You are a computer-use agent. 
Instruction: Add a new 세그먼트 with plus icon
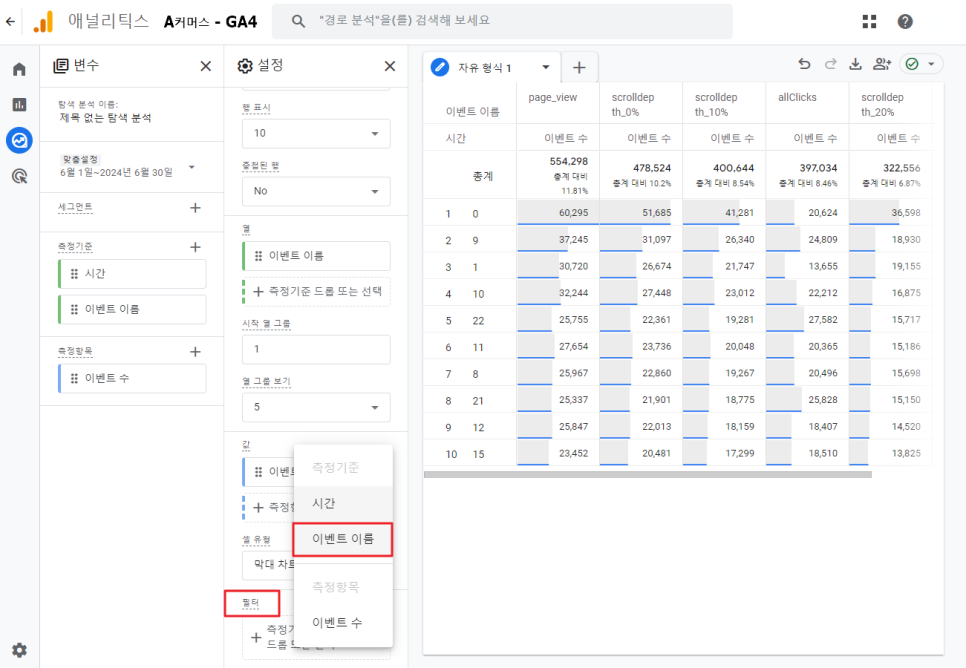(195, 208)
